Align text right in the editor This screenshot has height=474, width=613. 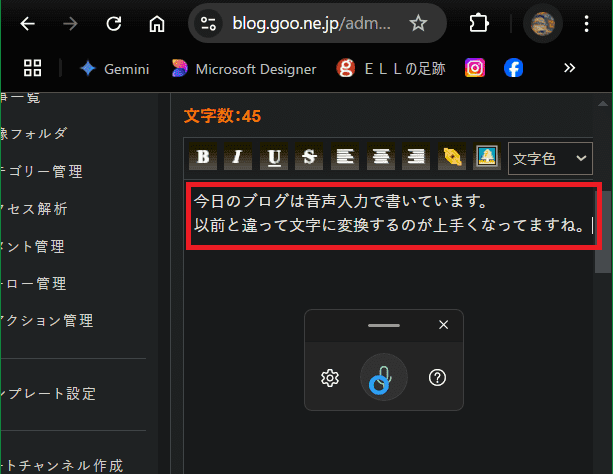(415, 157)
